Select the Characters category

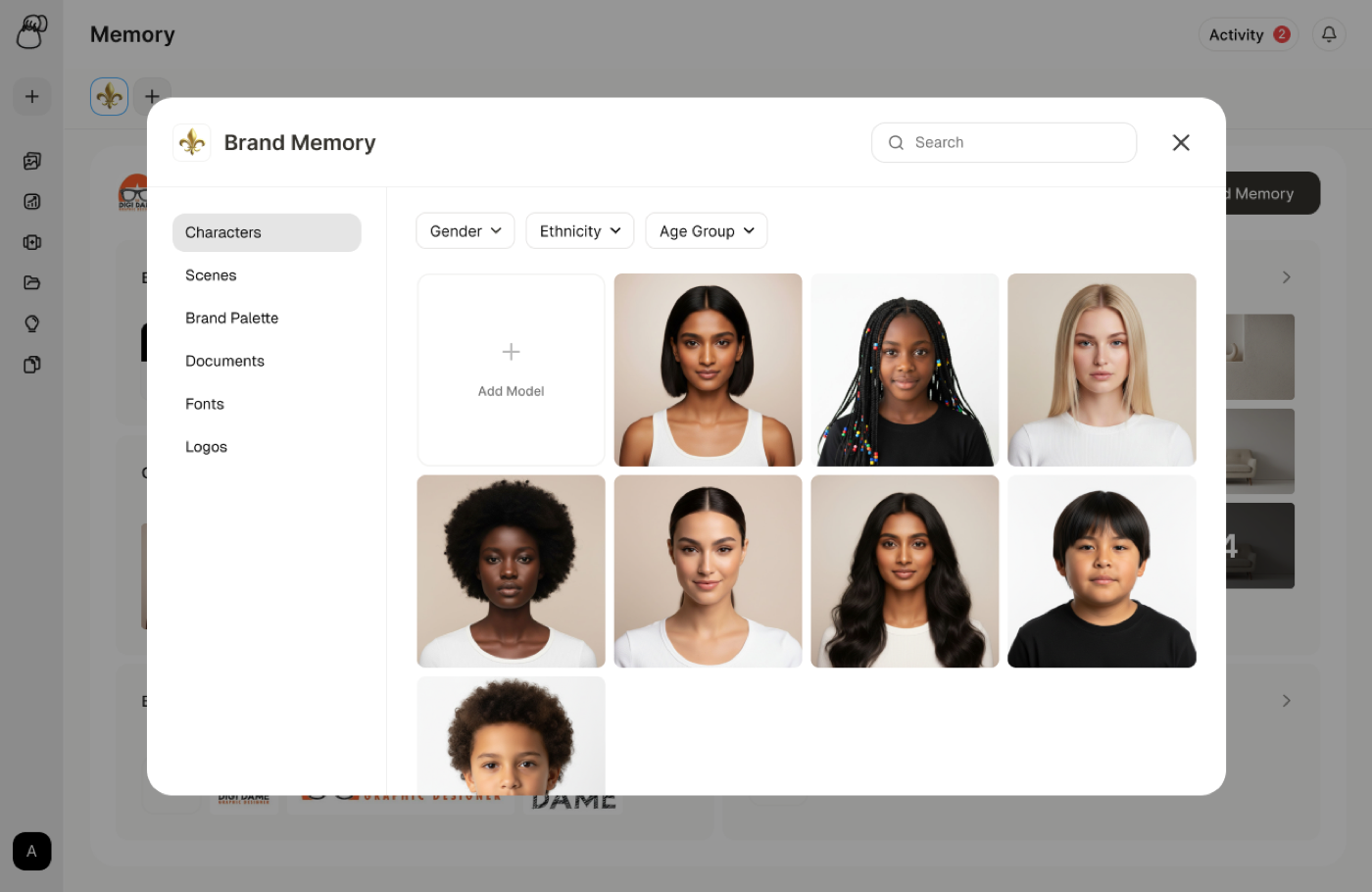[x=267, y=232]
